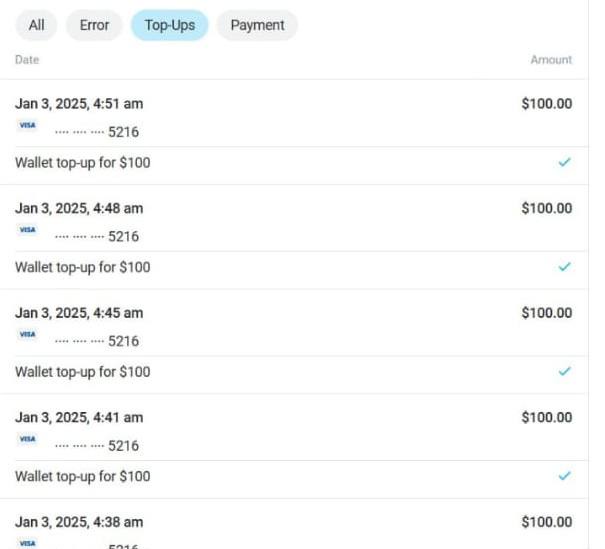Click the success checkmark for 4:41 am top-up
Viewport: 605px width, 549px height.
click(564, 476)
